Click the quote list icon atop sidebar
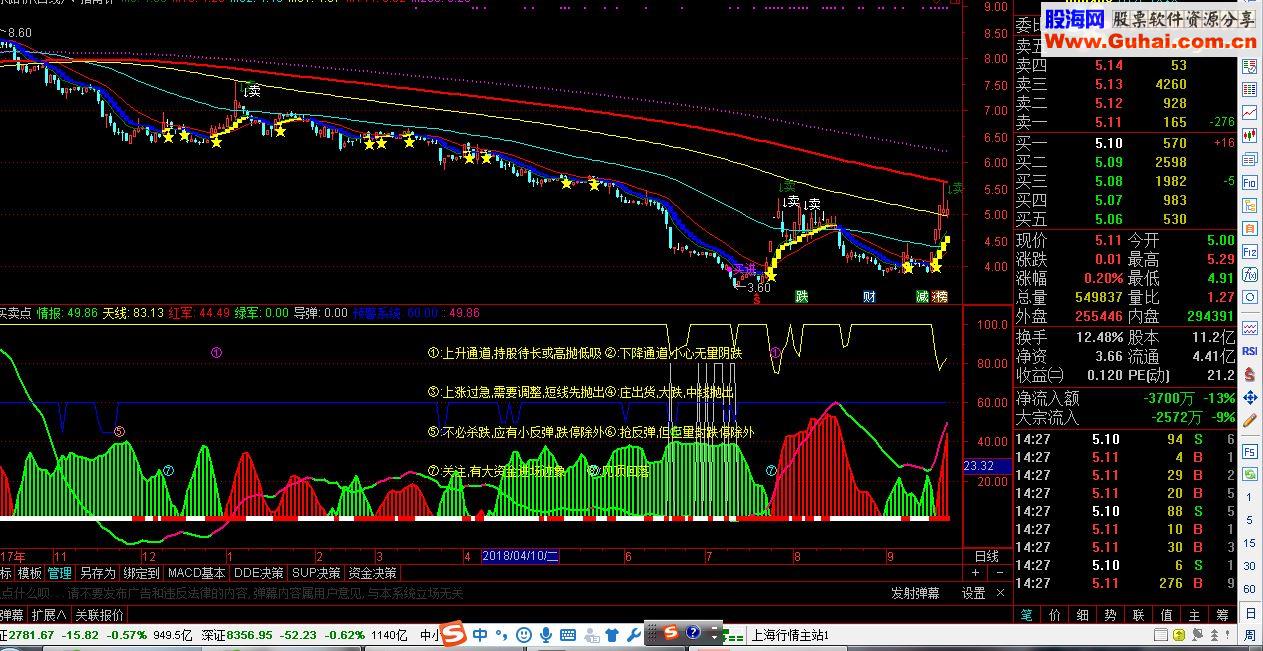The height and width of the screenshot is (651, 1263). 1249,66
